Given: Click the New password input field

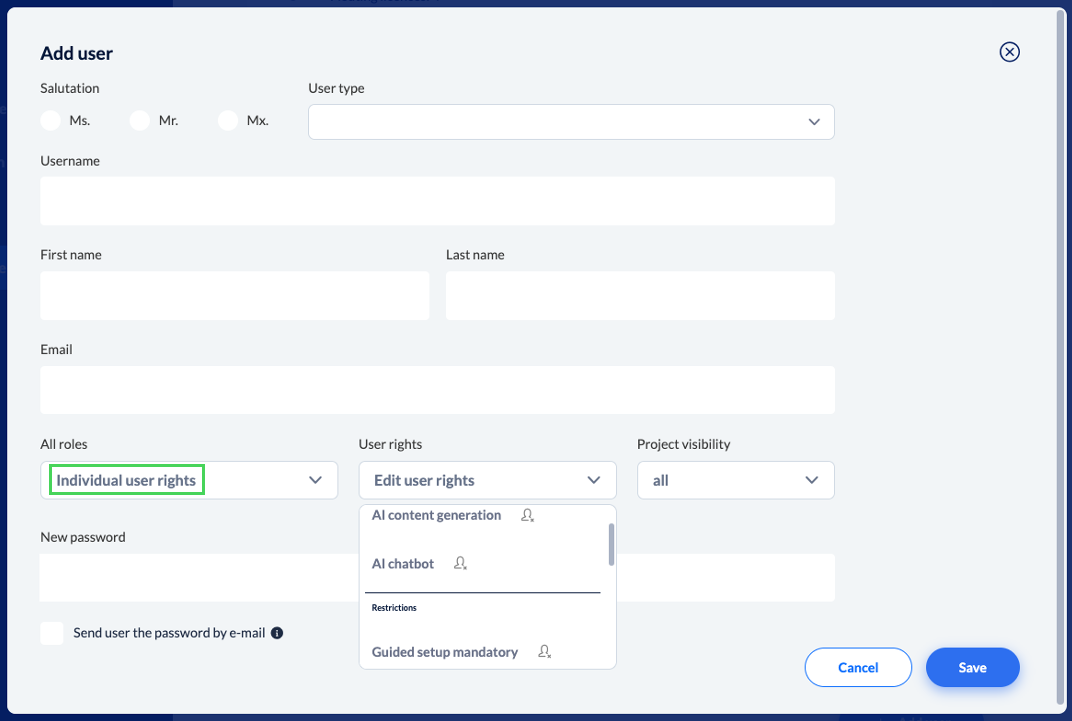Looking at the screenshot, I should (438, 577).
